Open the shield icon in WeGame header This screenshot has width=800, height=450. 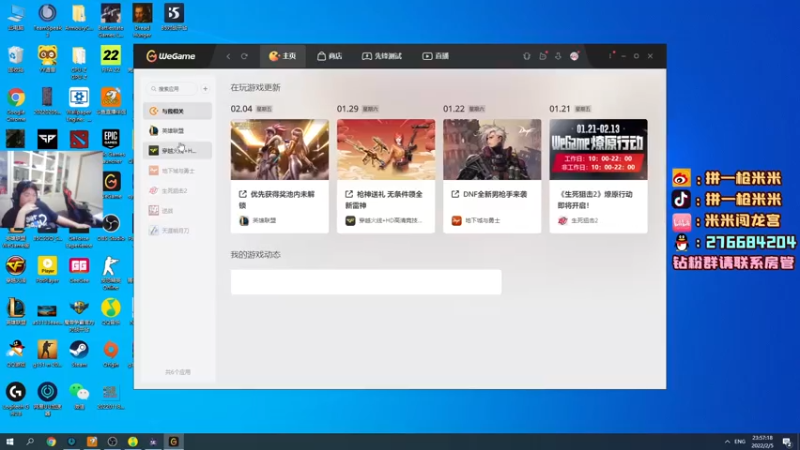pos(527,56)
